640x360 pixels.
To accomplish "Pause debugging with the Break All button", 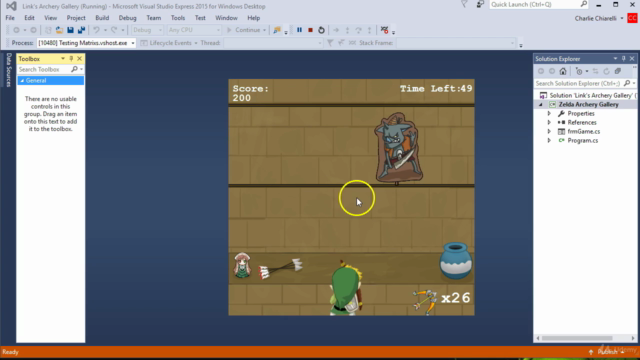I will (x=299, y=30).
